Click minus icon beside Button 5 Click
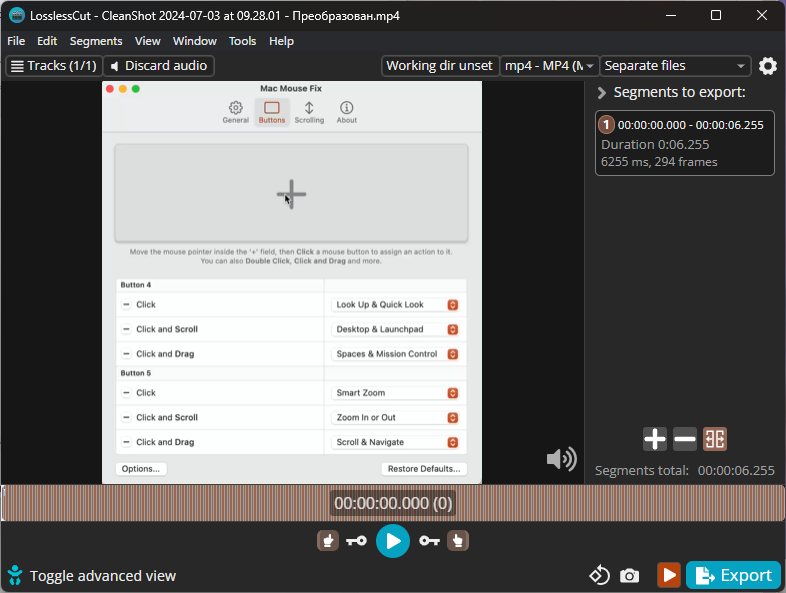This screenshot has height=593, width=786. tap(126, 392)
